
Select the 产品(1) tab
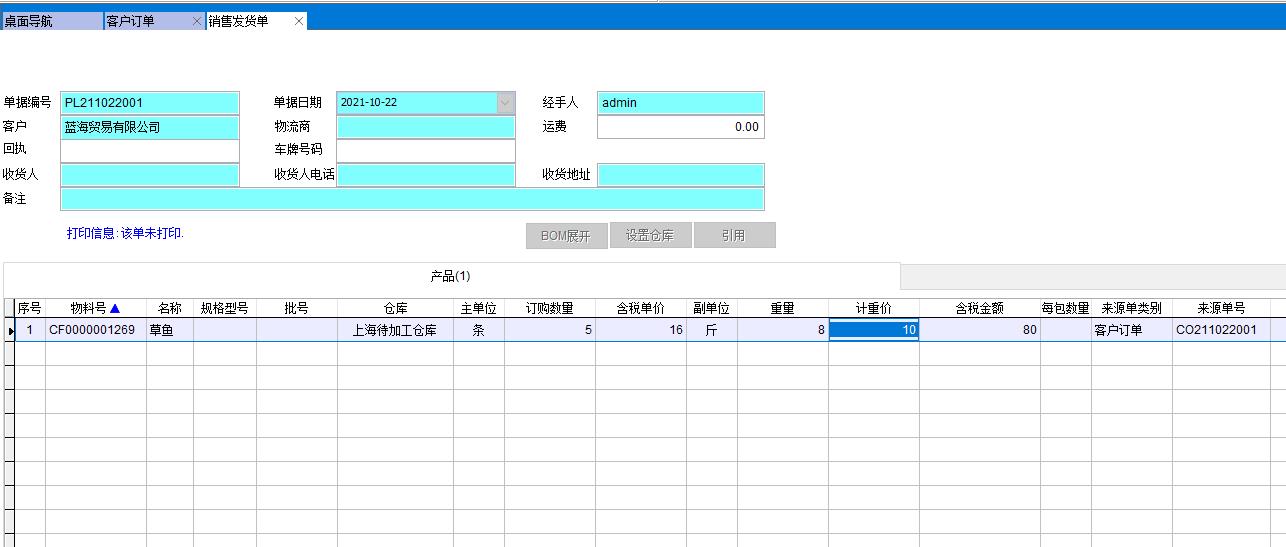(450, 276)
